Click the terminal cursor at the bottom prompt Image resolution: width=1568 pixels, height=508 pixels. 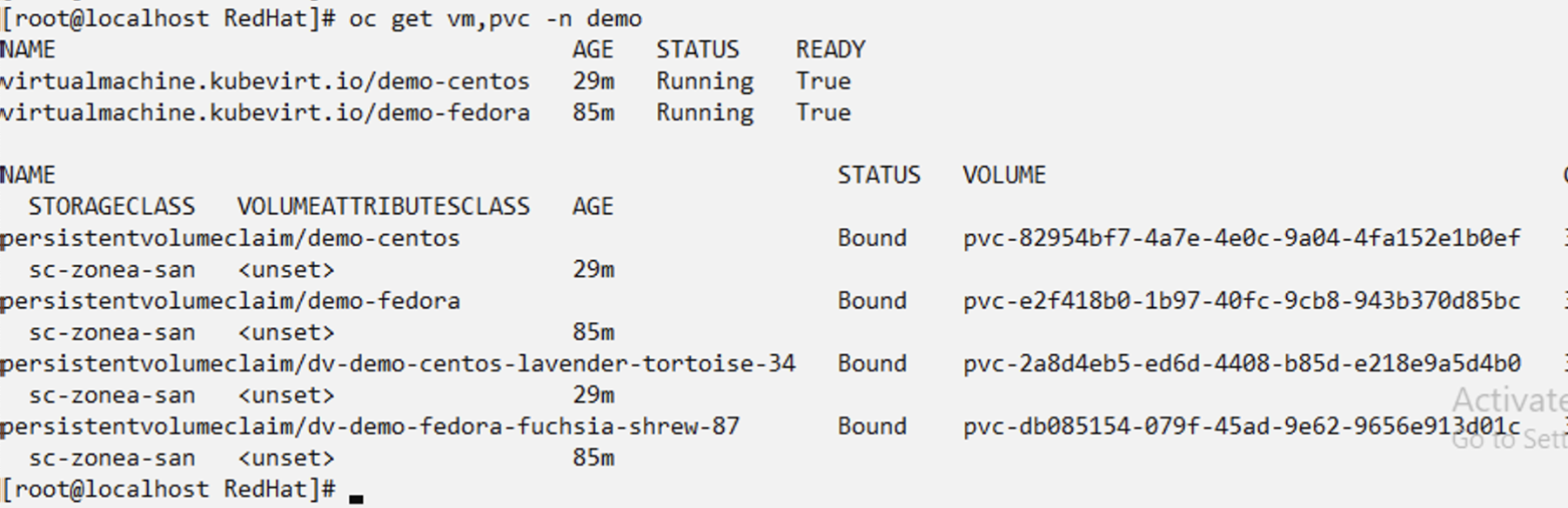(x=356, y=498)
